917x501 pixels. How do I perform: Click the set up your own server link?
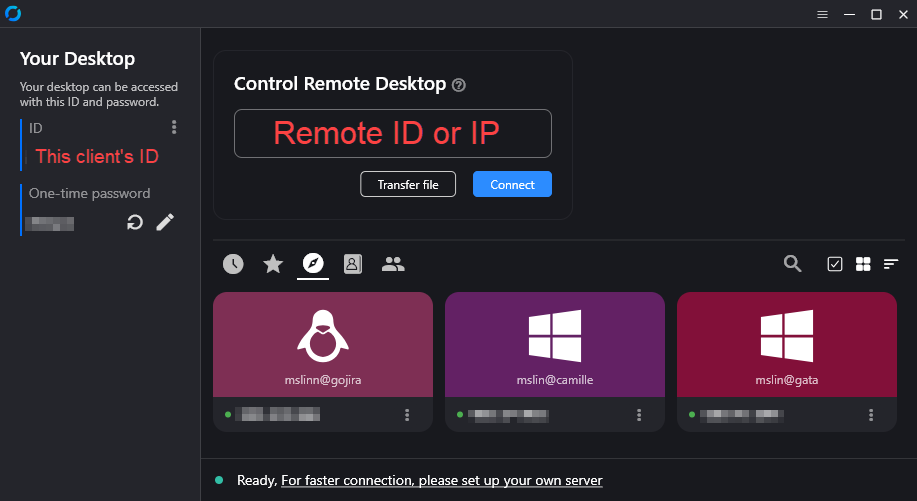(x=442, y=481)
